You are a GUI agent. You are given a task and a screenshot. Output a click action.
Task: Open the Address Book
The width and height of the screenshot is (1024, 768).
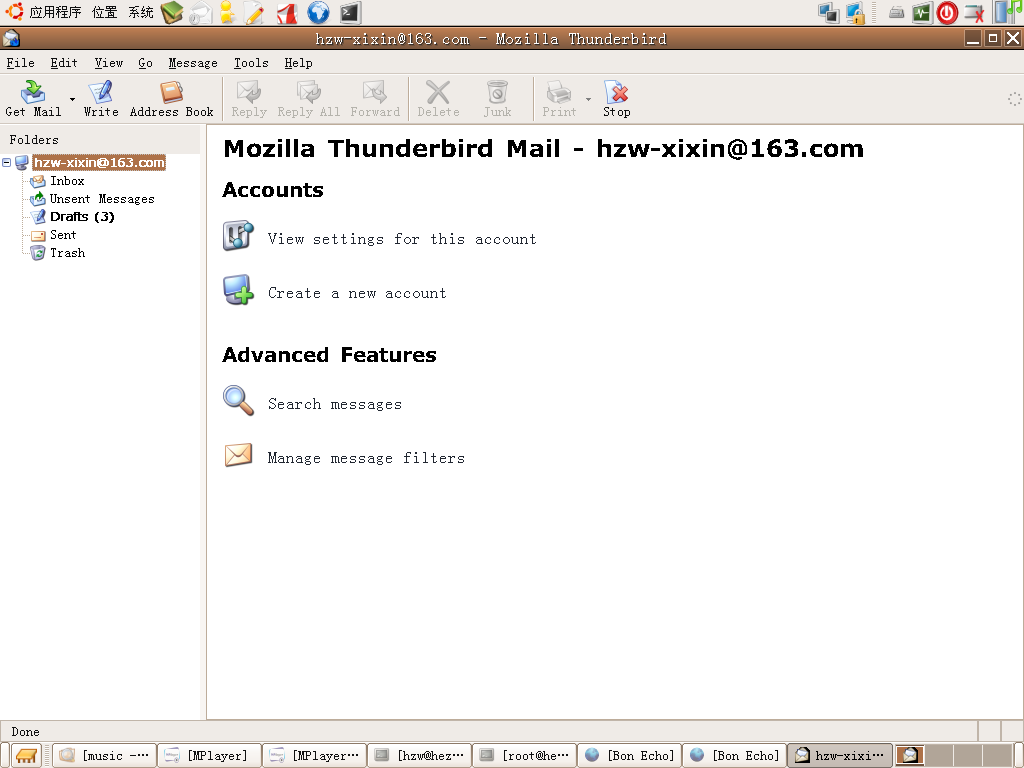coord(171,99)
